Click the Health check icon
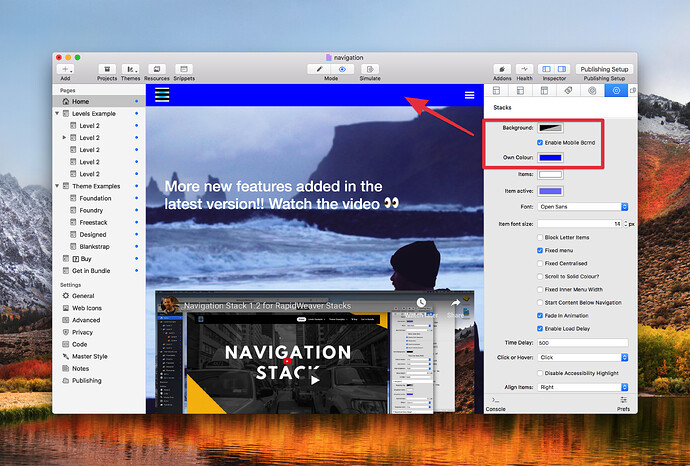The image size is (690, 466). 525,69
